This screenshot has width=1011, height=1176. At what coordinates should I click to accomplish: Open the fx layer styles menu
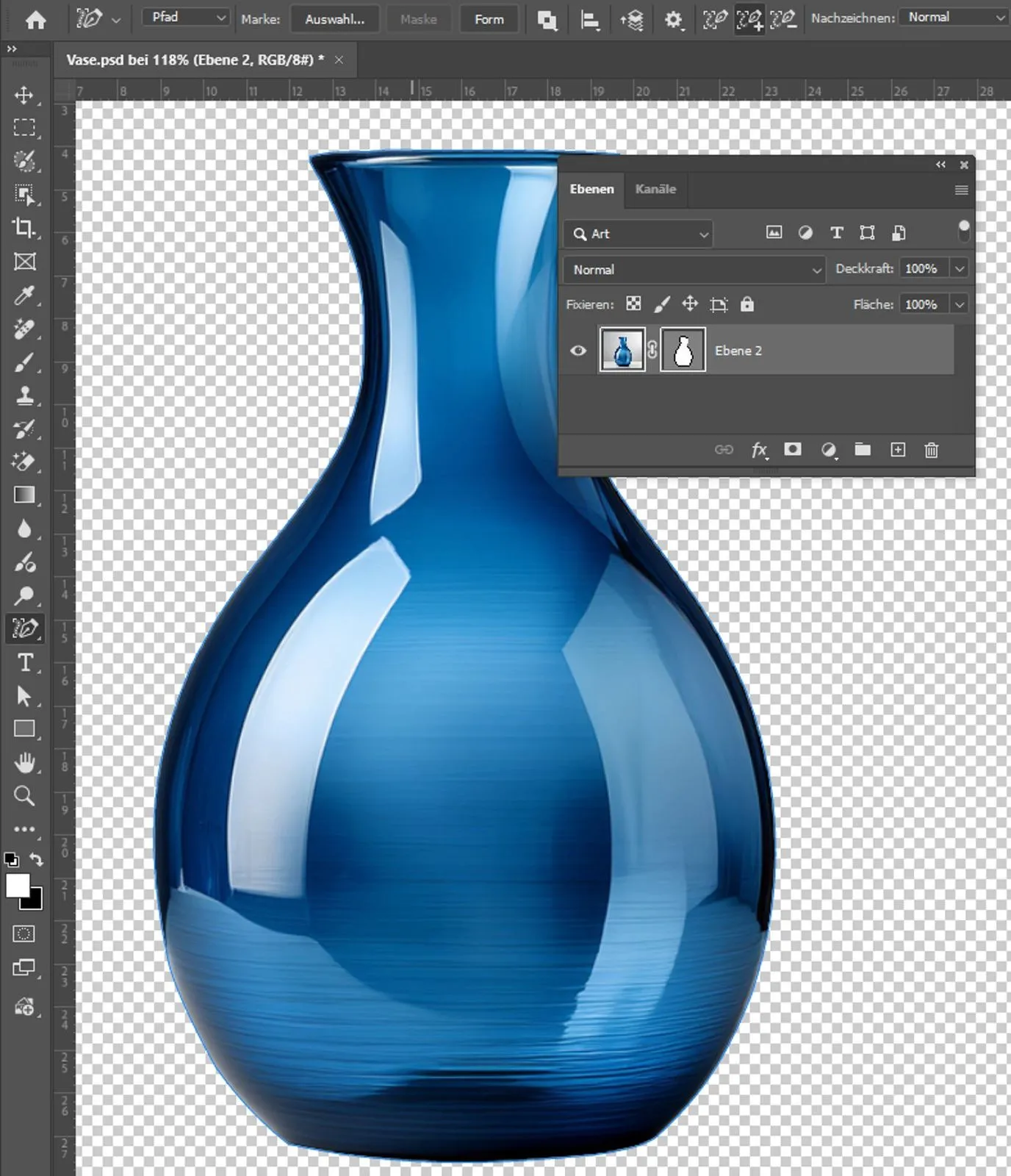tap(759, 450)
